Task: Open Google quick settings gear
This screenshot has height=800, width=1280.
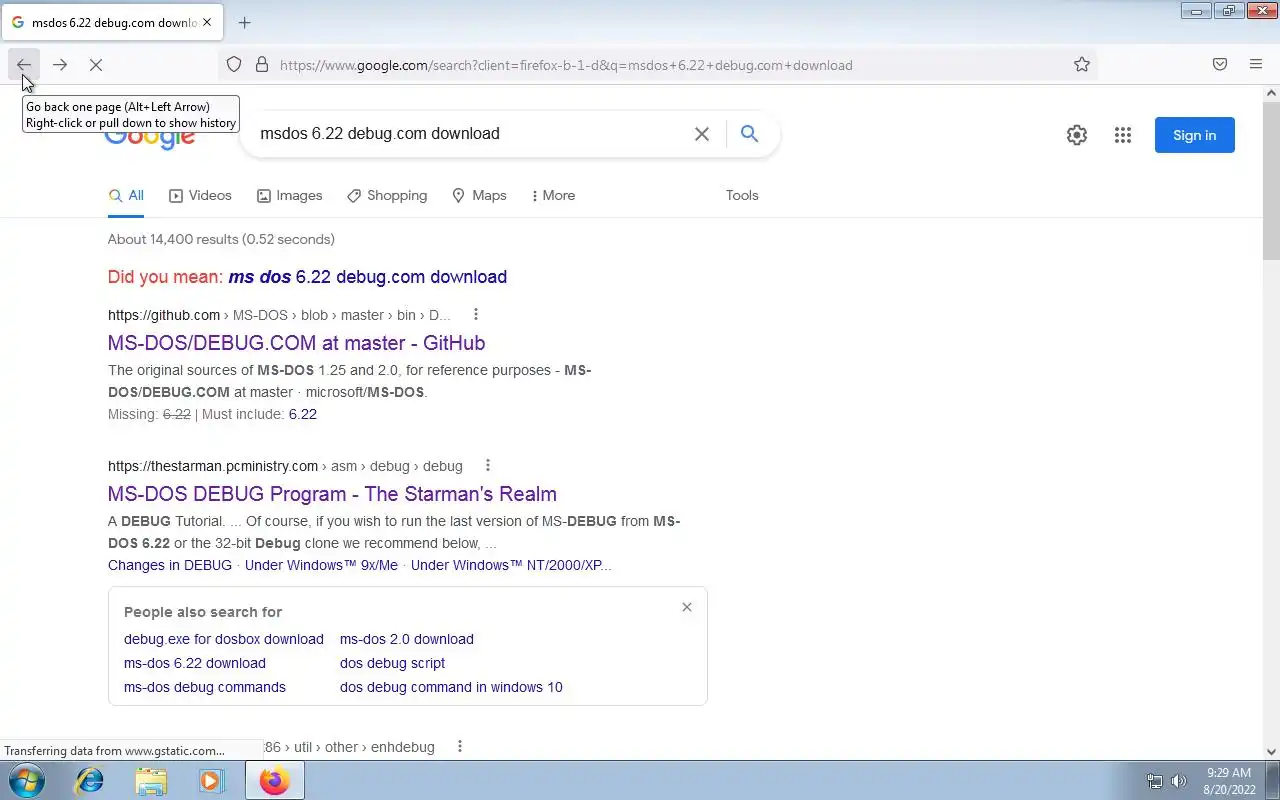Action: pyautogui.click(x=1077, y=135)
